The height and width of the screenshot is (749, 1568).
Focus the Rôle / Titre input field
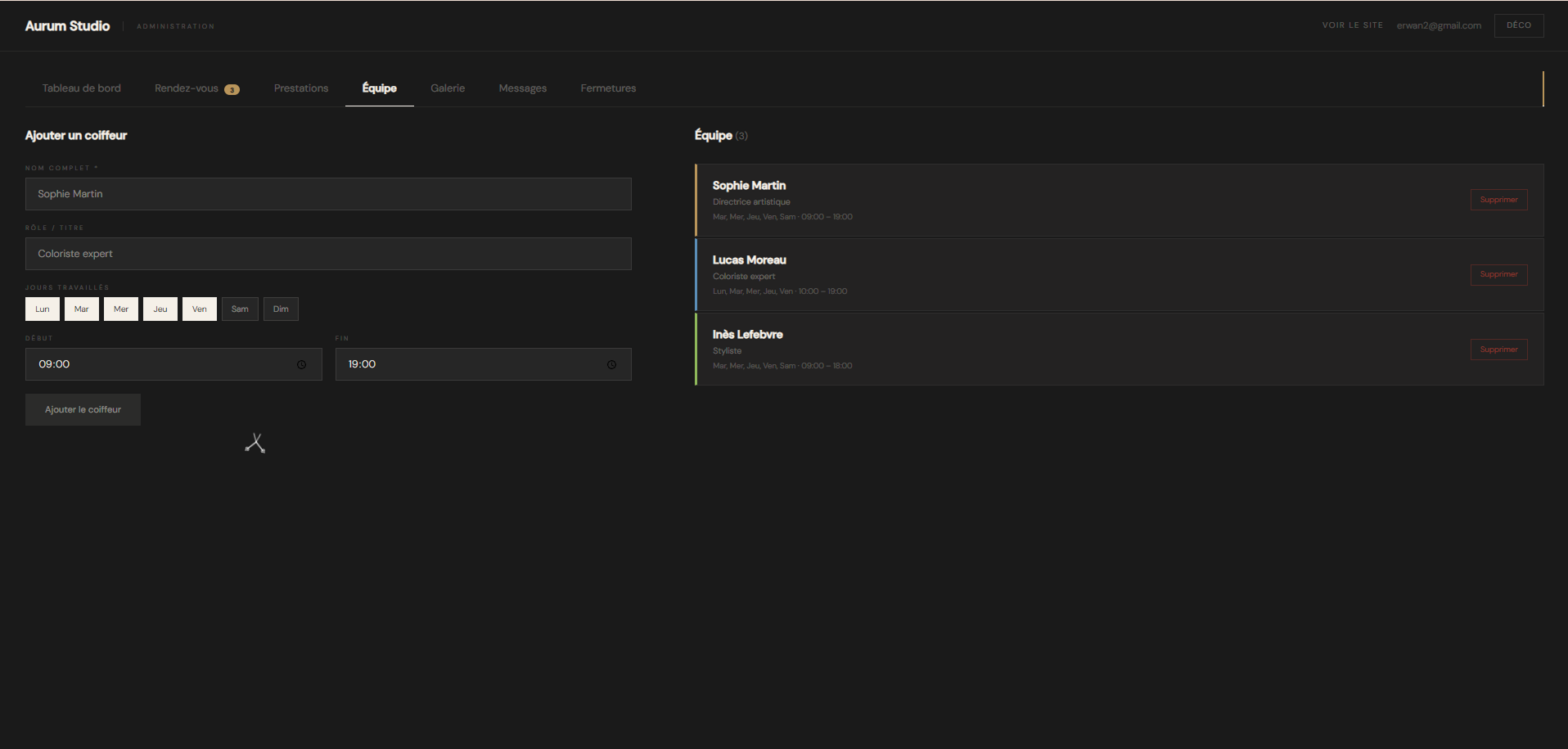point(328,254)
